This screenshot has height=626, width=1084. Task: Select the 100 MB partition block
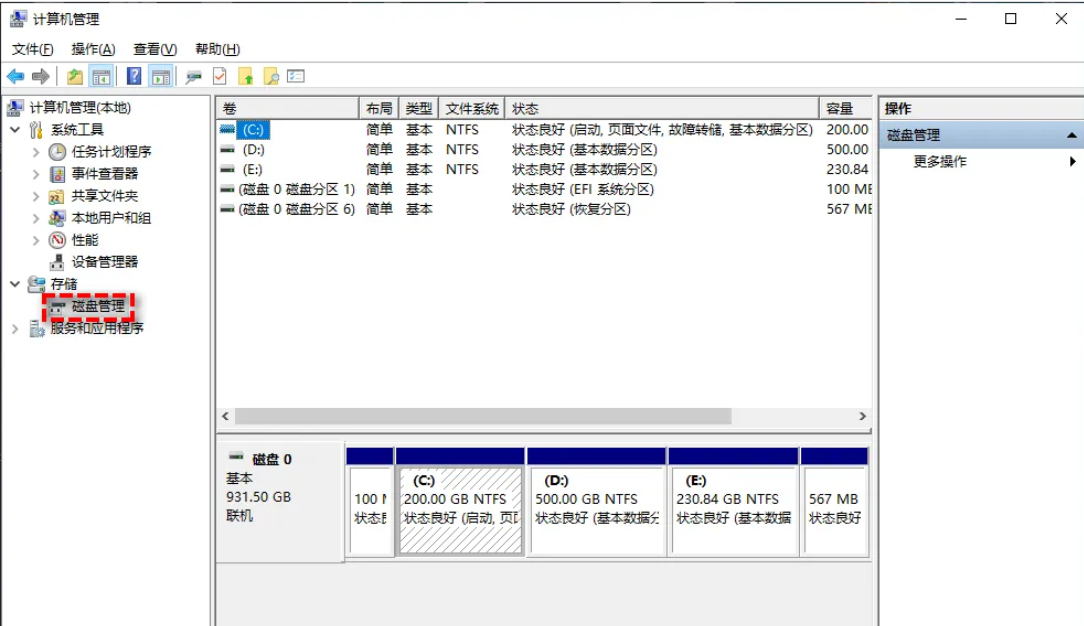click(371, 502)
